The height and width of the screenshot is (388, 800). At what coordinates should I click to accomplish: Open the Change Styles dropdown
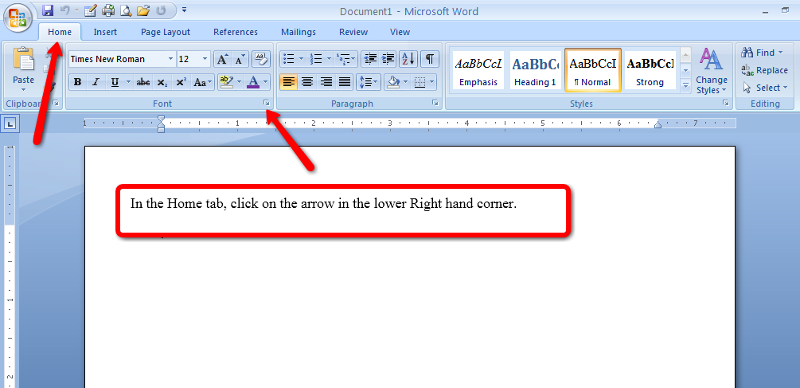point(712,70)
